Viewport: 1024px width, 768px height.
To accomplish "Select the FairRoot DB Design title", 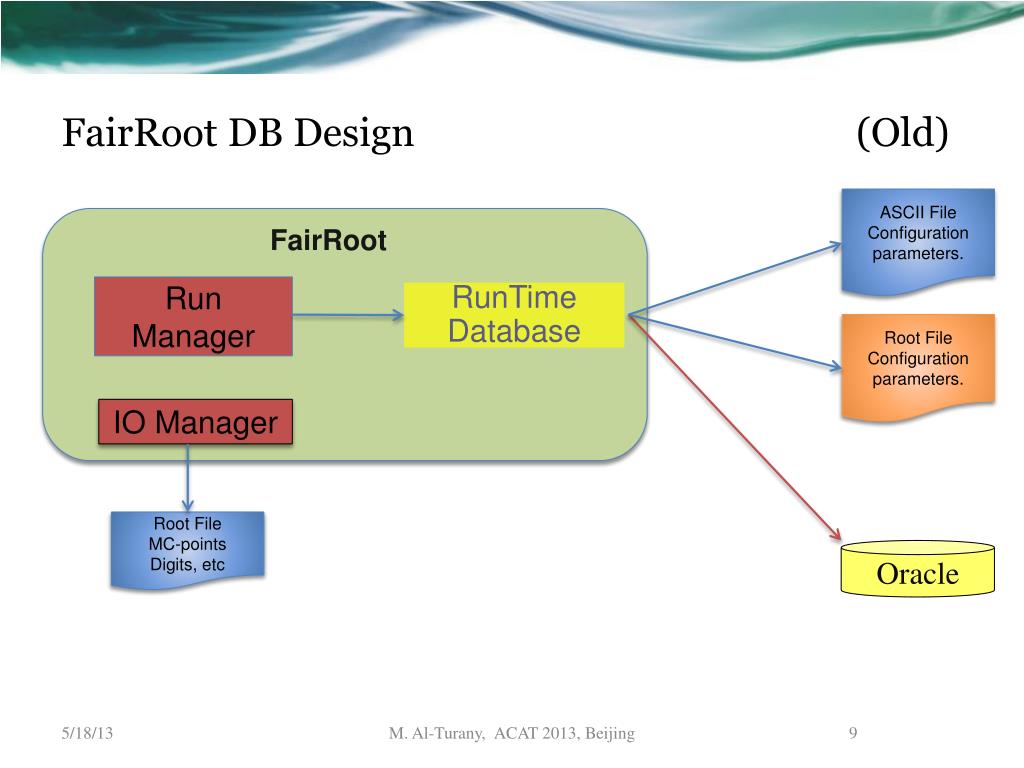I will tap(238, 133).
